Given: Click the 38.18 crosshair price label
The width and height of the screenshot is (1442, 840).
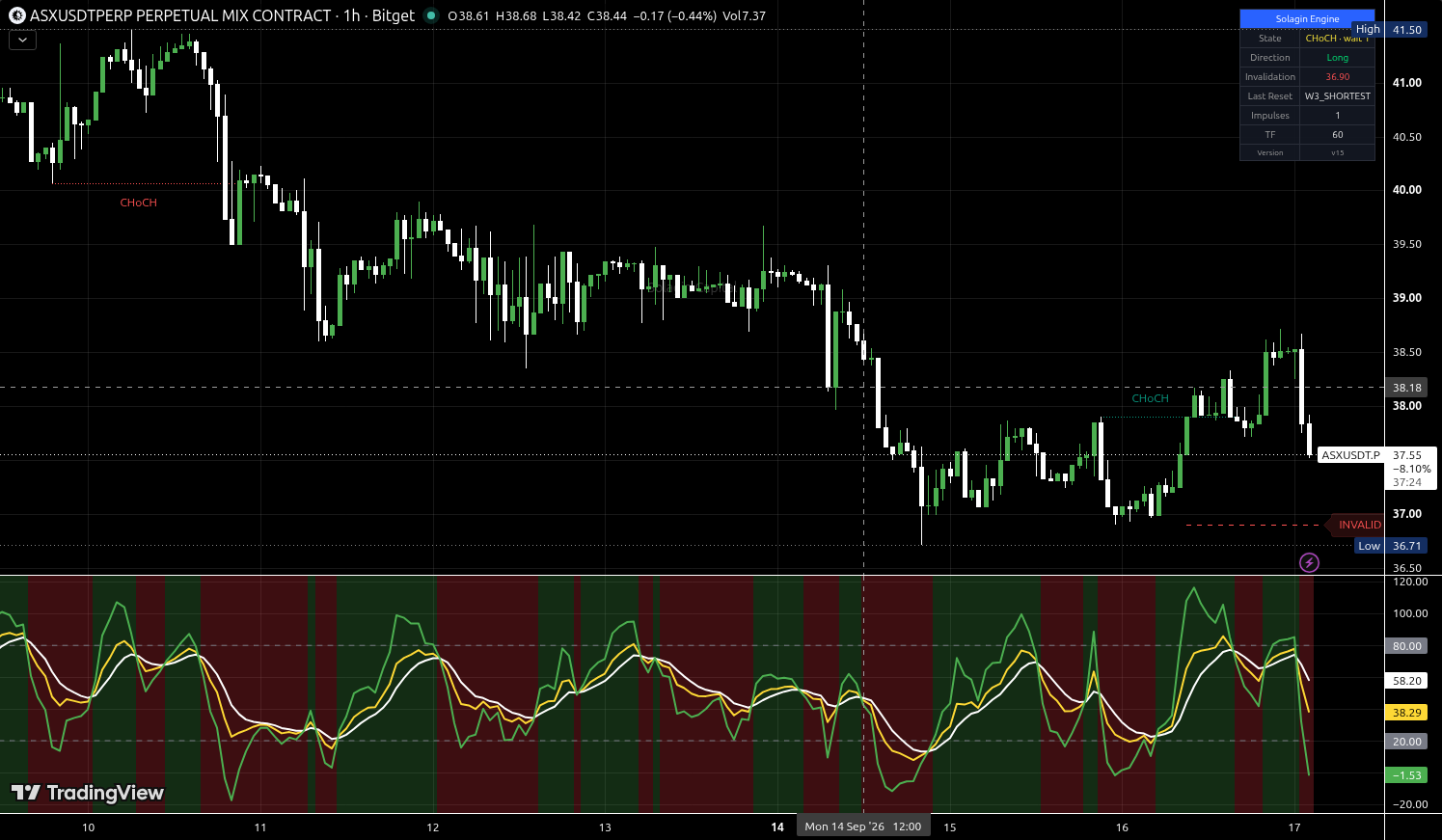Looking at the screenshot, I should point(1407,388).
